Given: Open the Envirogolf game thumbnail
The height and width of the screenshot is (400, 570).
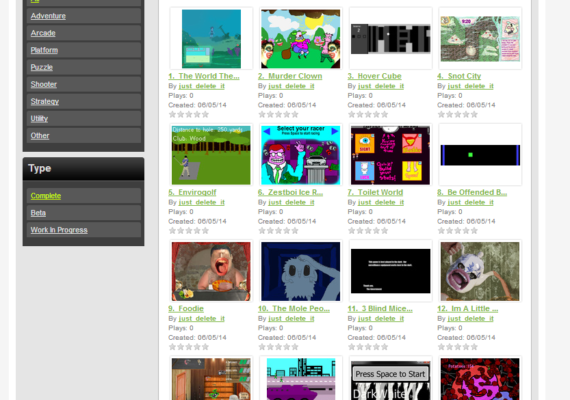Looking at the screenshot, I should click(211, 155).
